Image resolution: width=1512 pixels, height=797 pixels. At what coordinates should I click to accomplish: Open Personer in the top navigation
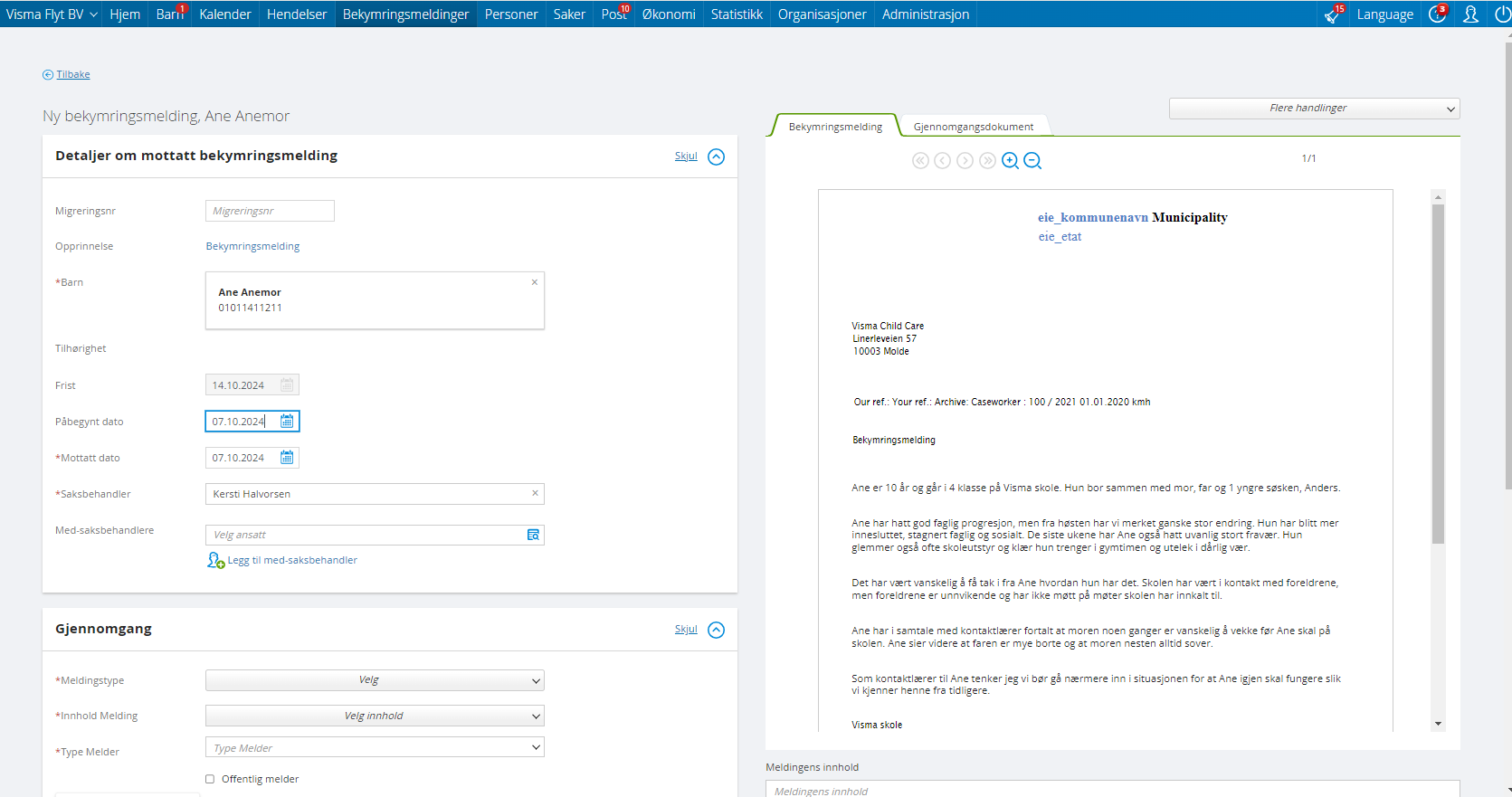[511, 14]
